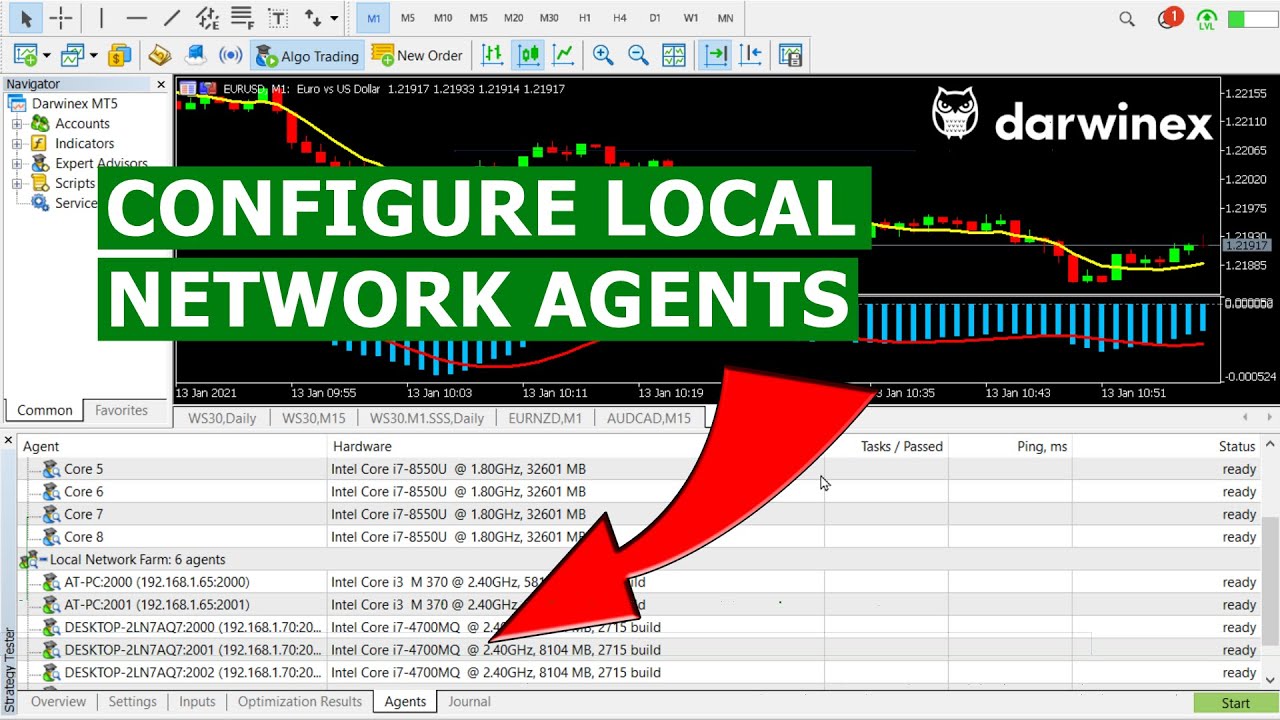Launch the gold MetaEditor IDE icon
The image size is (1280, 720).
(x=160, y=56)
